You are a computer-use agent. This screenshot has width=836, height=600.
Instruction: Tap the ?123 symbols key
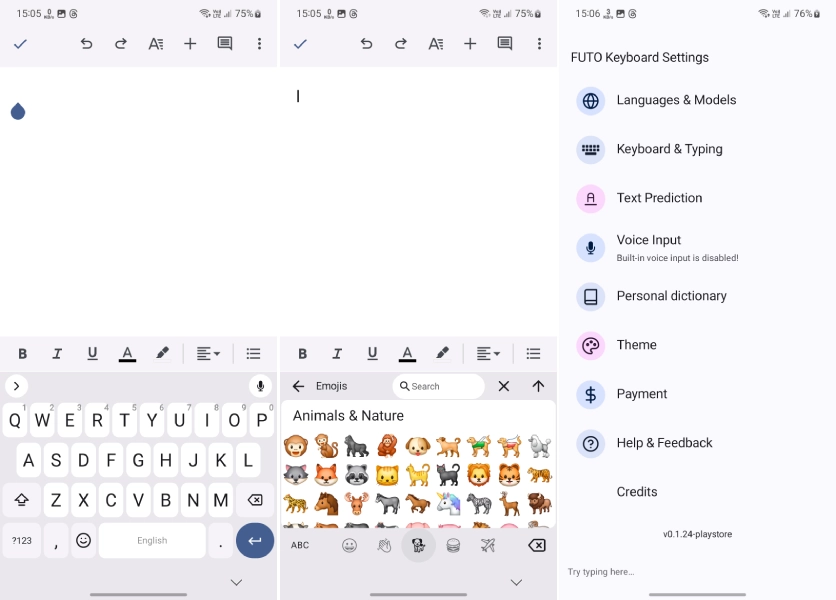21,540
